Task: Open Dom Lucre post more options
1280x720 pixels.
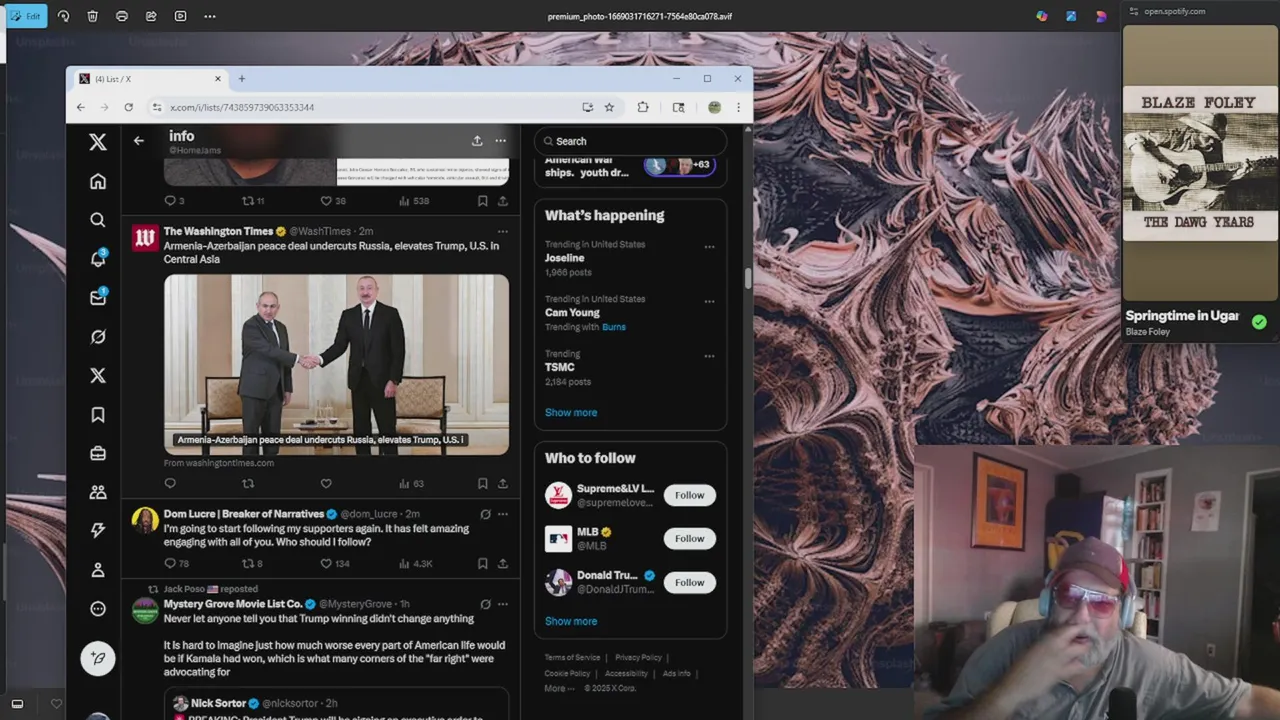Action: tap(502, 514)
